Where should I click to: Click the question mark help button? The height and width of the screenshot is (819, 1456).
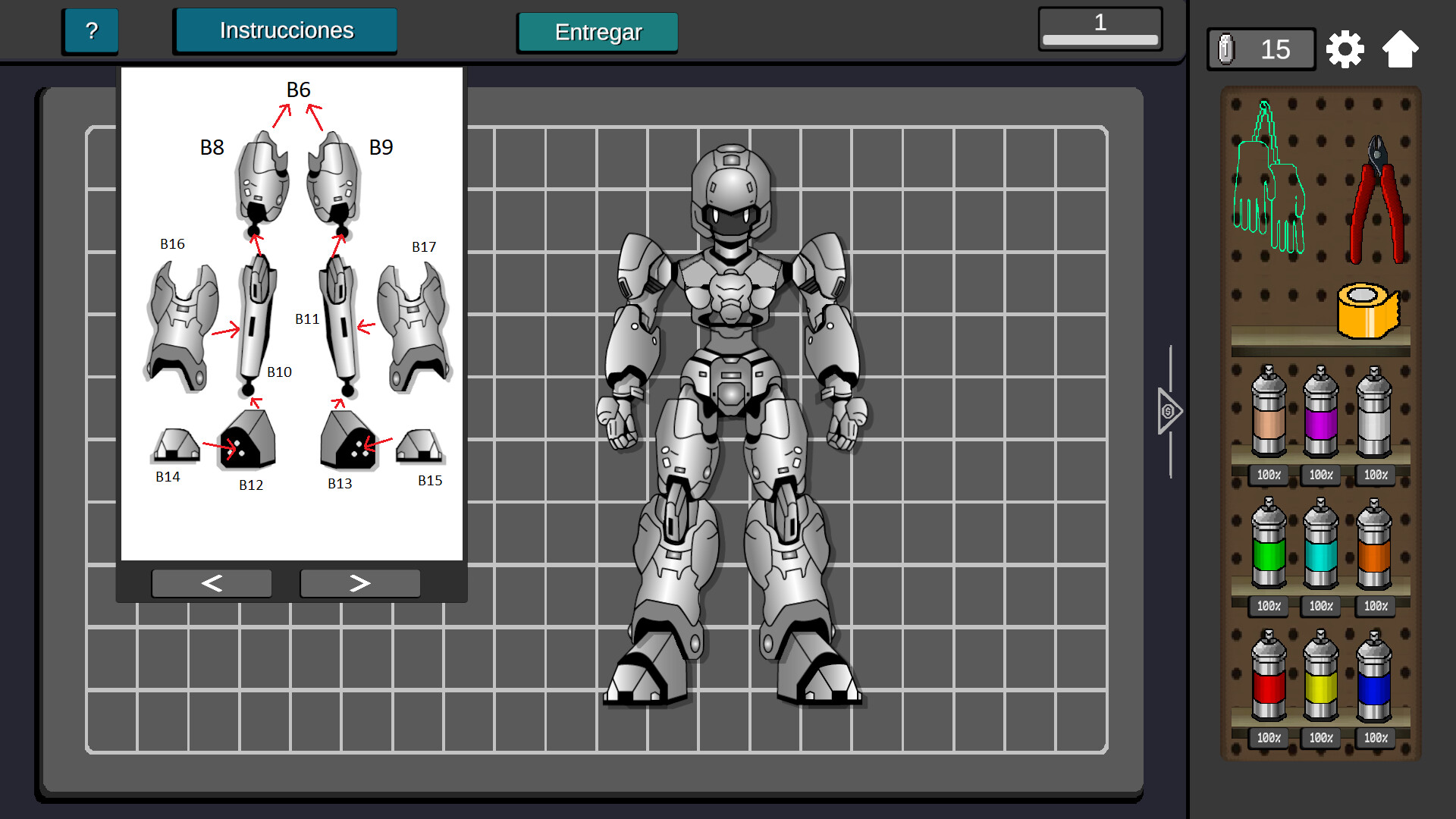click(x=90, y=30)
